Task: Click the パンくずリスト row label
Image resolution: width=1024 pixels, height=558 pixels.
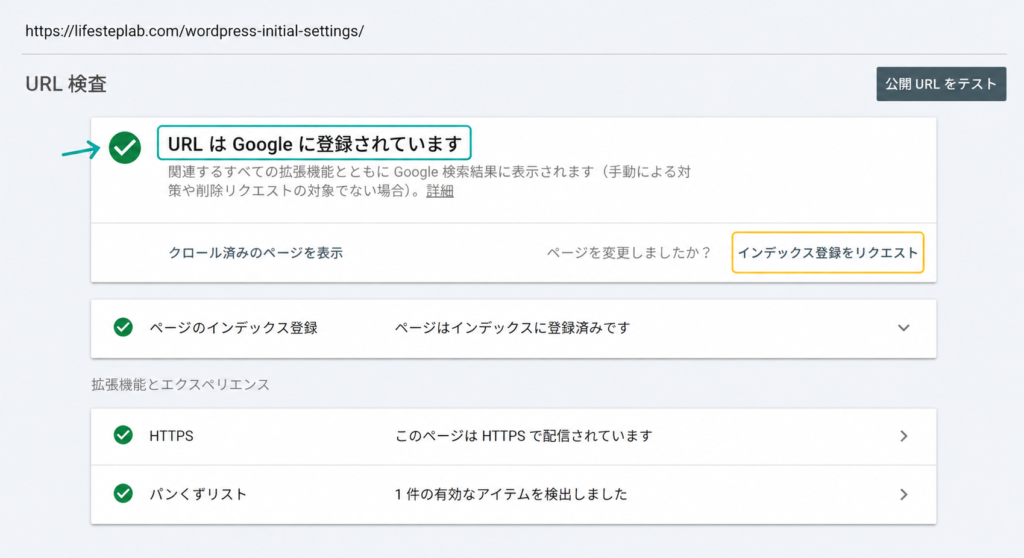Action: 198,494
